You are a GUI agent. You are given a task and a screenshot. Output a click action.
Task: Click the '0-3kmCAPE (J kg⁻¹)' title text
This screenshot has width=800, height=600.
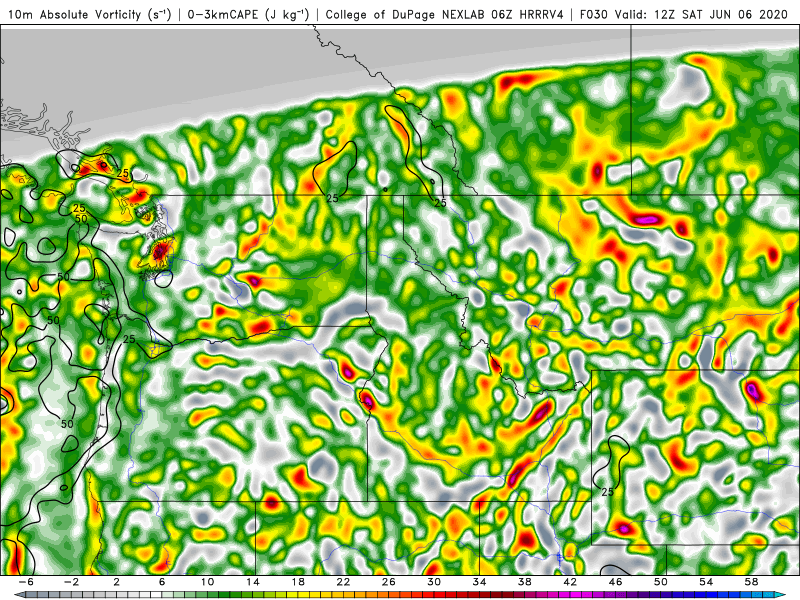[248, 15]
